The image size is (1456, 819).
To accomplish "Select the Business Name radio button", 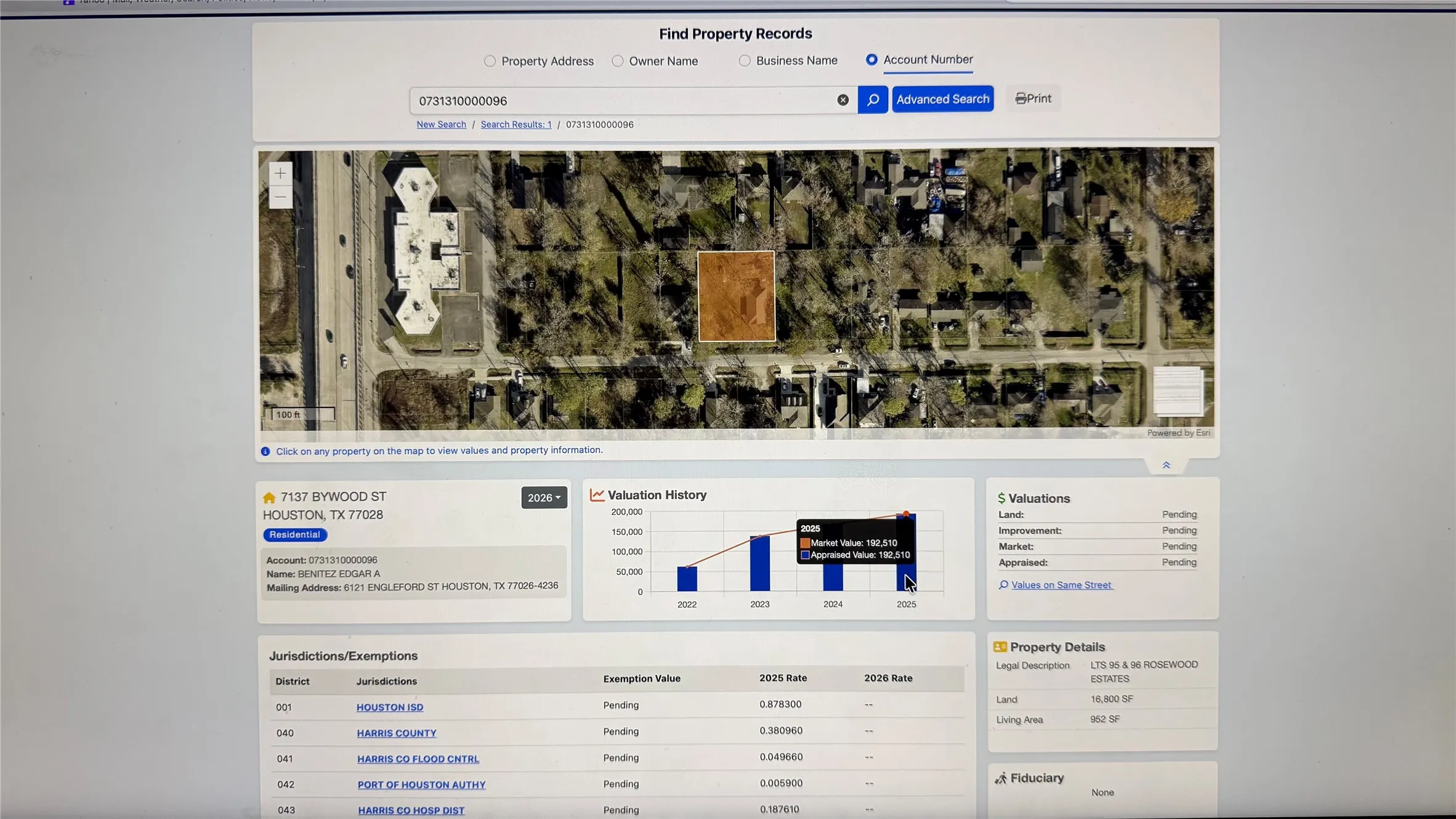I will (745, 60).
